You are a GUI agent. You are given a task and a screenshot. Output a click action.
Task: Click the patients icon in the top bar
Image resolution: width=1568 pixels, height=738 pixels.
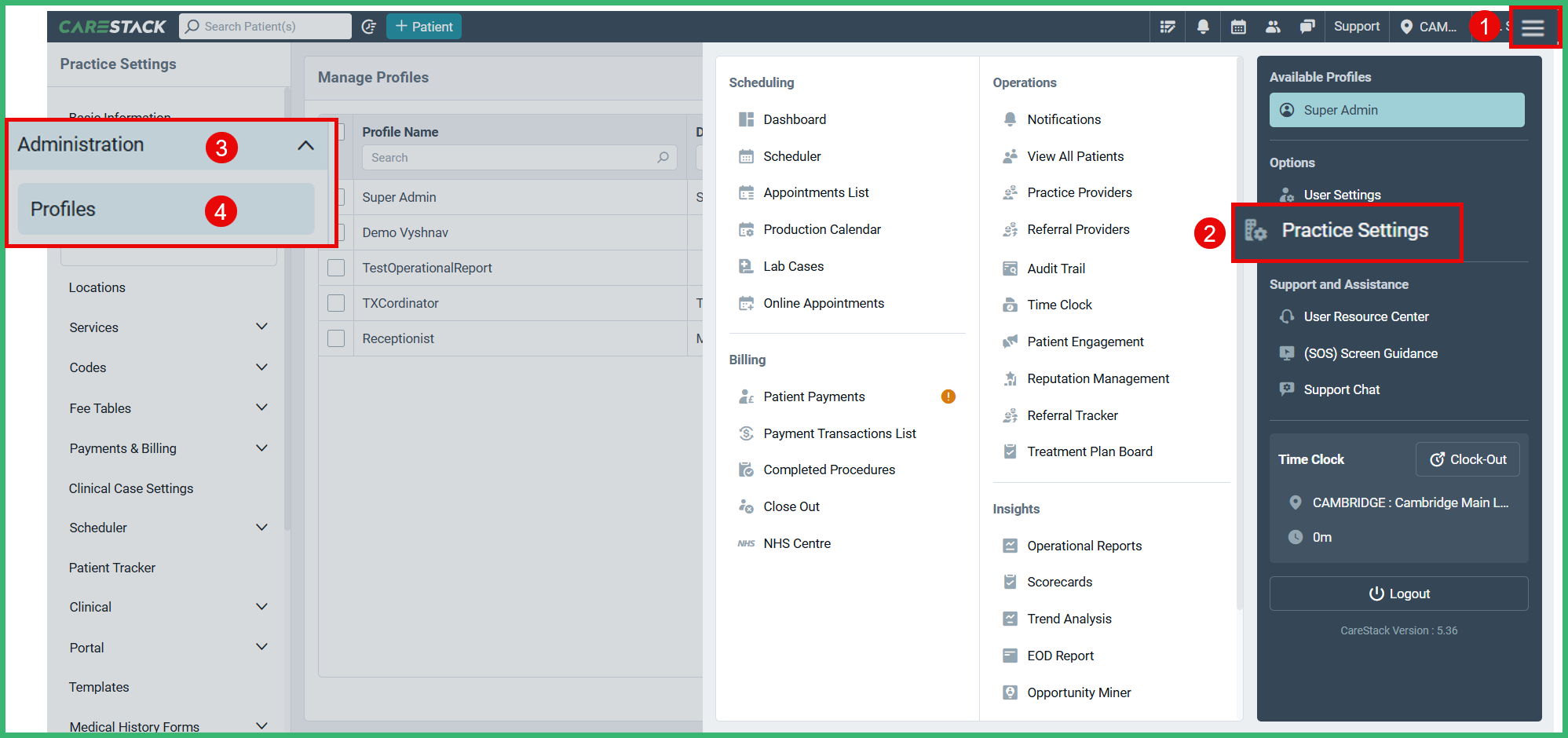pyautogui.click(x=1273, y=26)
